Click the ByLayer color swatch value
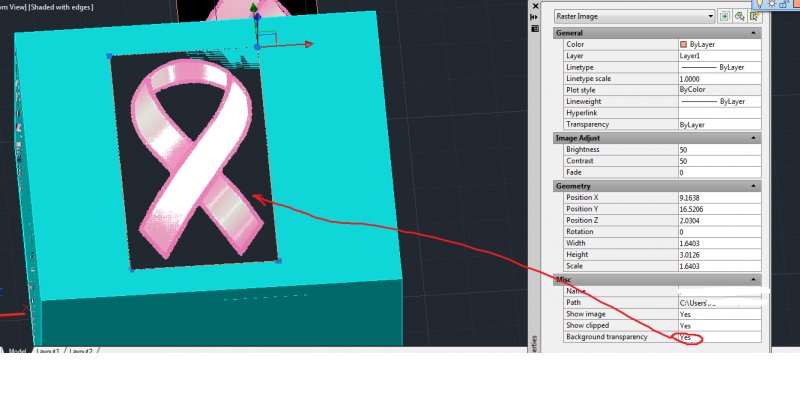 pyautogui.click(x=719, y=44)
